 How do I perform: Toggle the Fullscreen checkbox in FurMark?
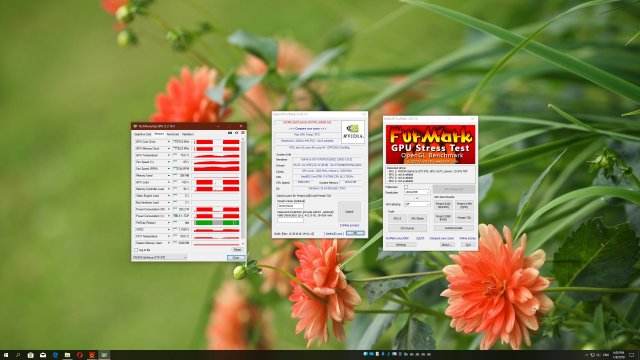406,187
